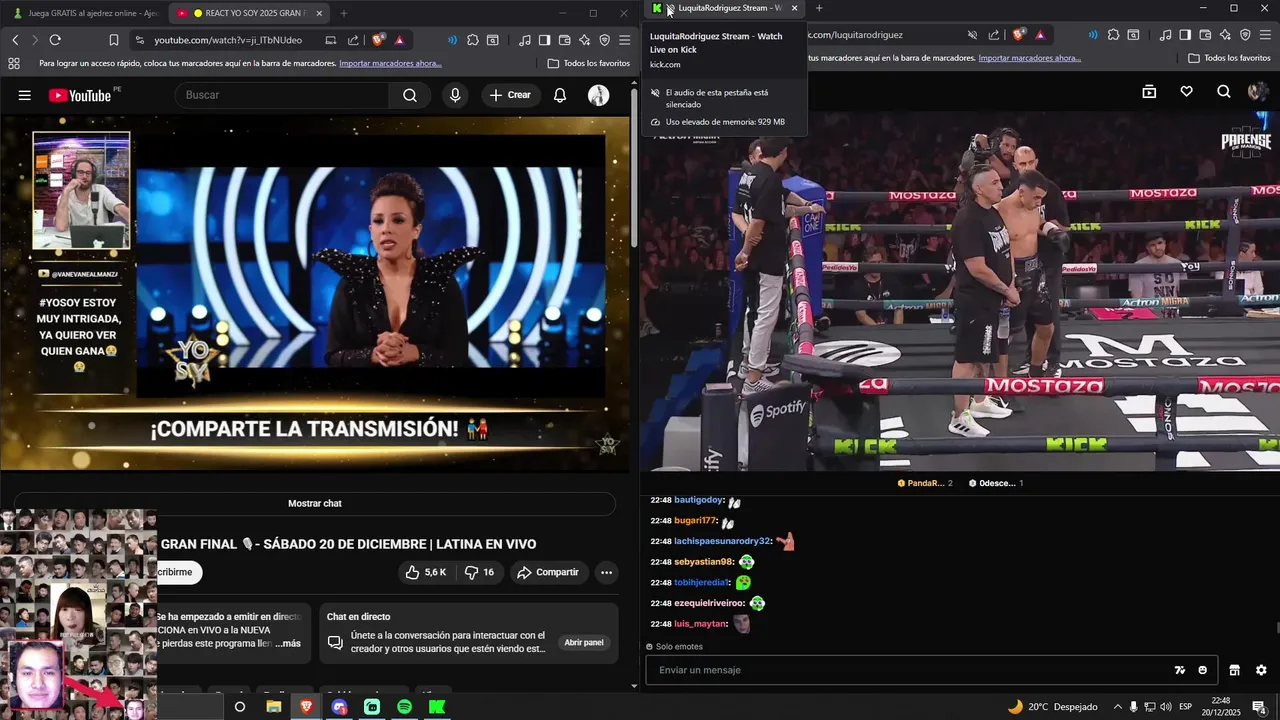Open the browser main menu in YouTube window
1280x720 pixels.
[624, 40]
